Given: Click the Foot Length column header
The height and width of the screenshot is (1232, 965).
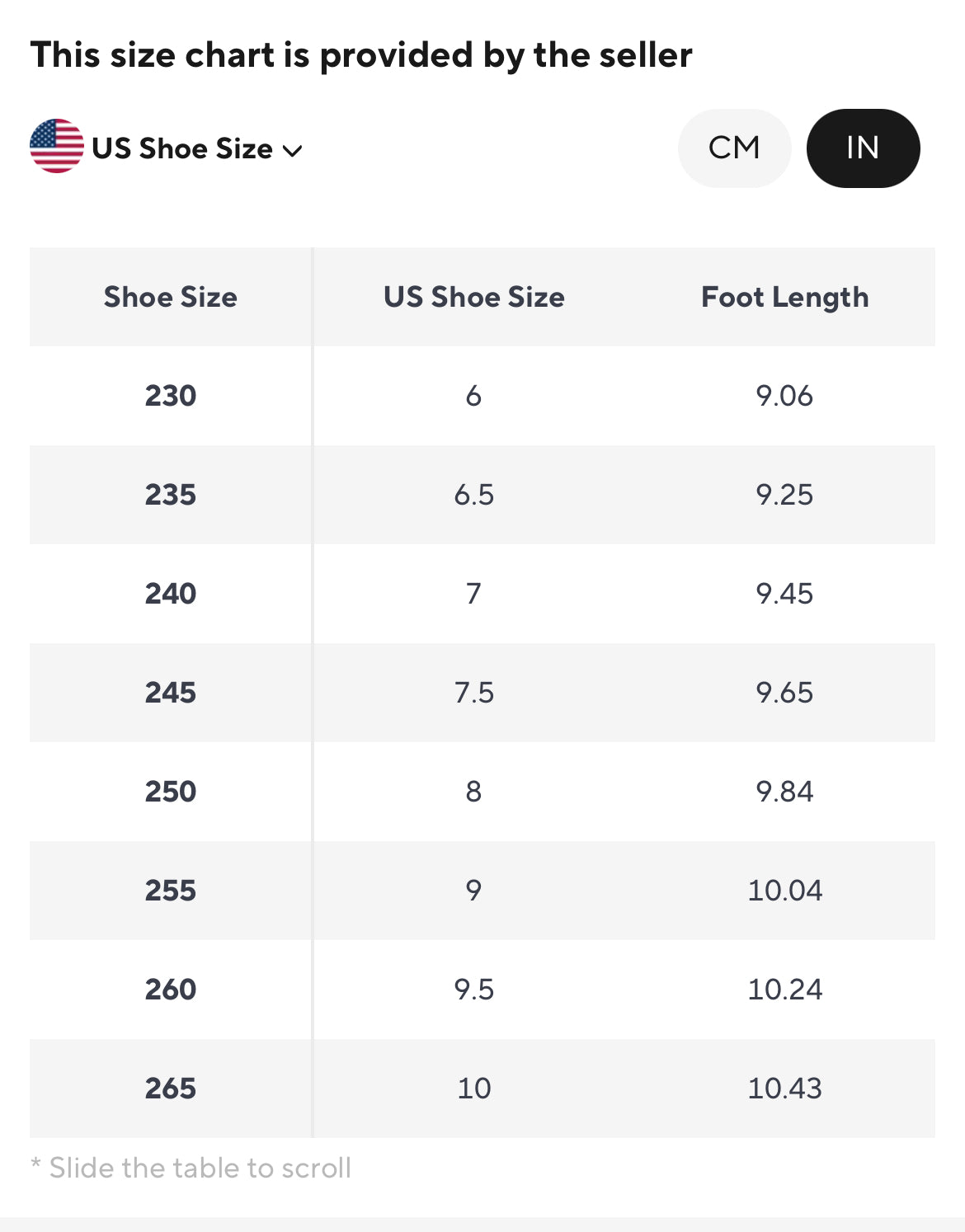Looking at the screenshot, I should coord(784,297).
